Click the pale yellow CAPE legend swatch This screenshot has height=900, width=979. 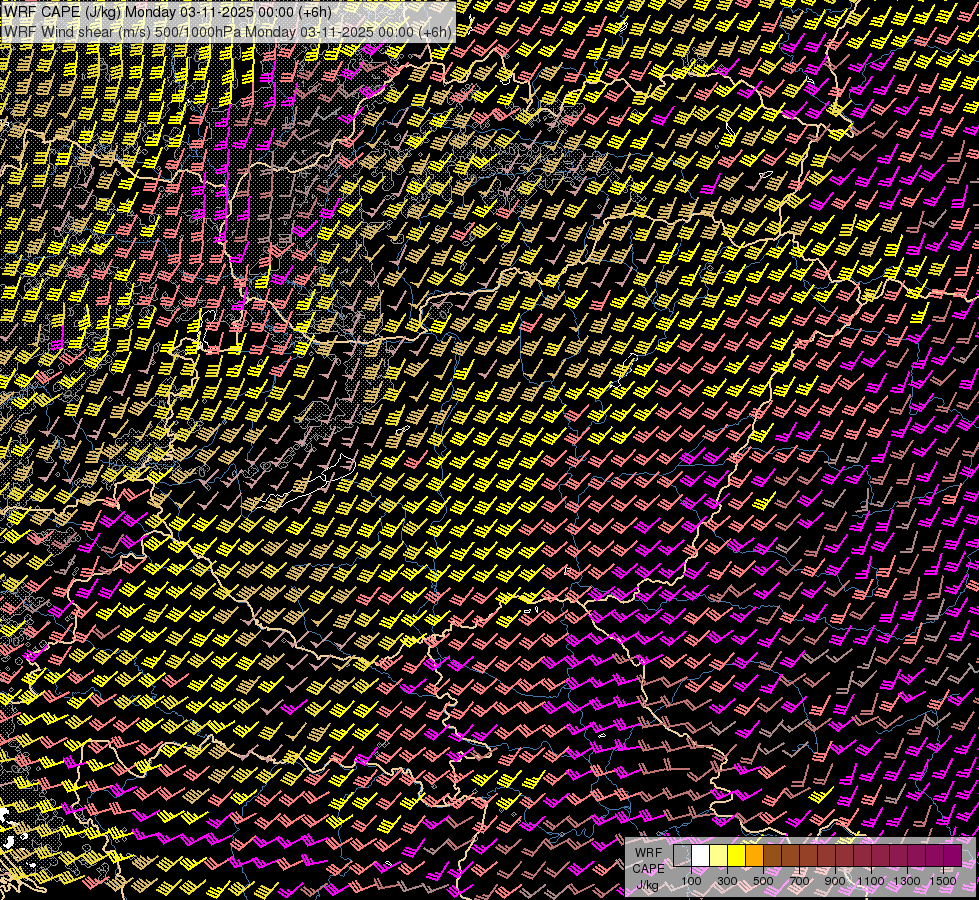tap(719, 856)
